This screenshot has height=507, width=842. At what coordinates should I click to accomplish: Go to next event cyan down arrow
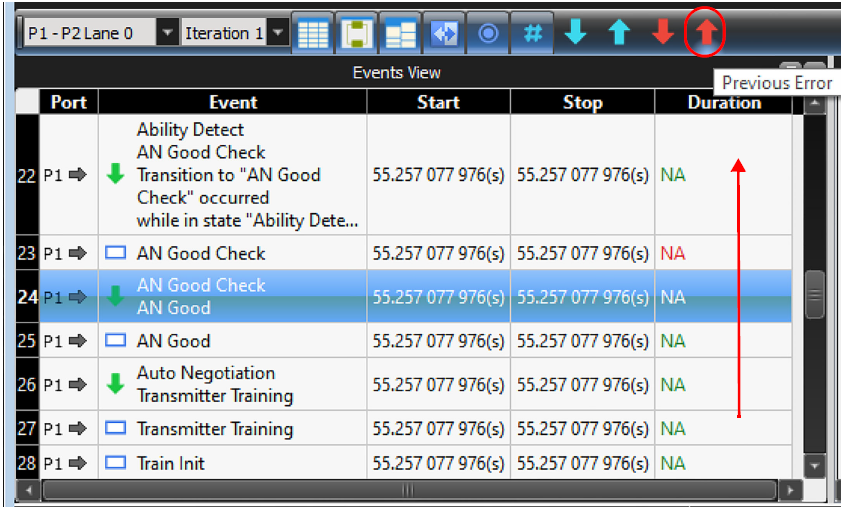point(576,32)
